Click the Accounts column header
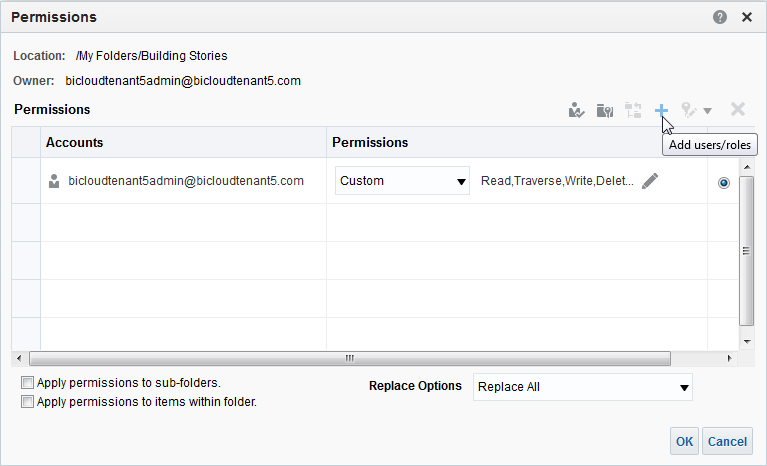 (x=183, y=142)
